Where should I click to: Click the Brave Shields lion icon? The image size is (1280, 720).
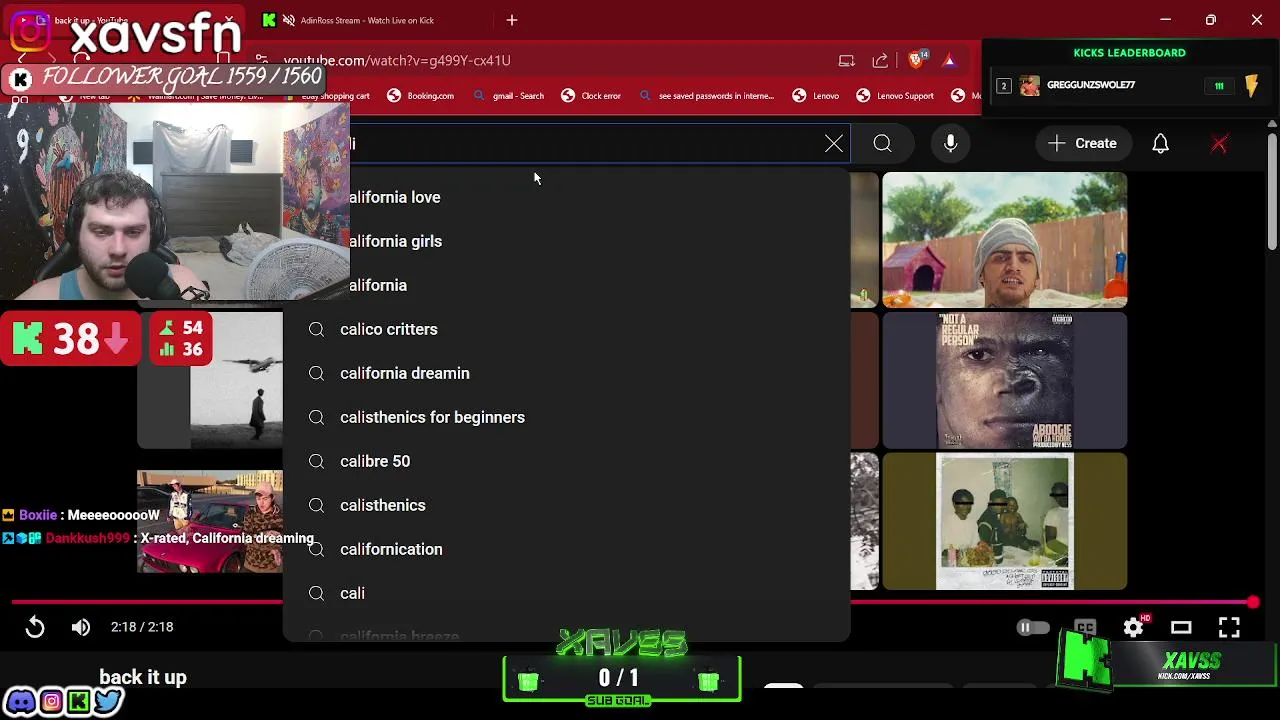[x=916, y=60]
